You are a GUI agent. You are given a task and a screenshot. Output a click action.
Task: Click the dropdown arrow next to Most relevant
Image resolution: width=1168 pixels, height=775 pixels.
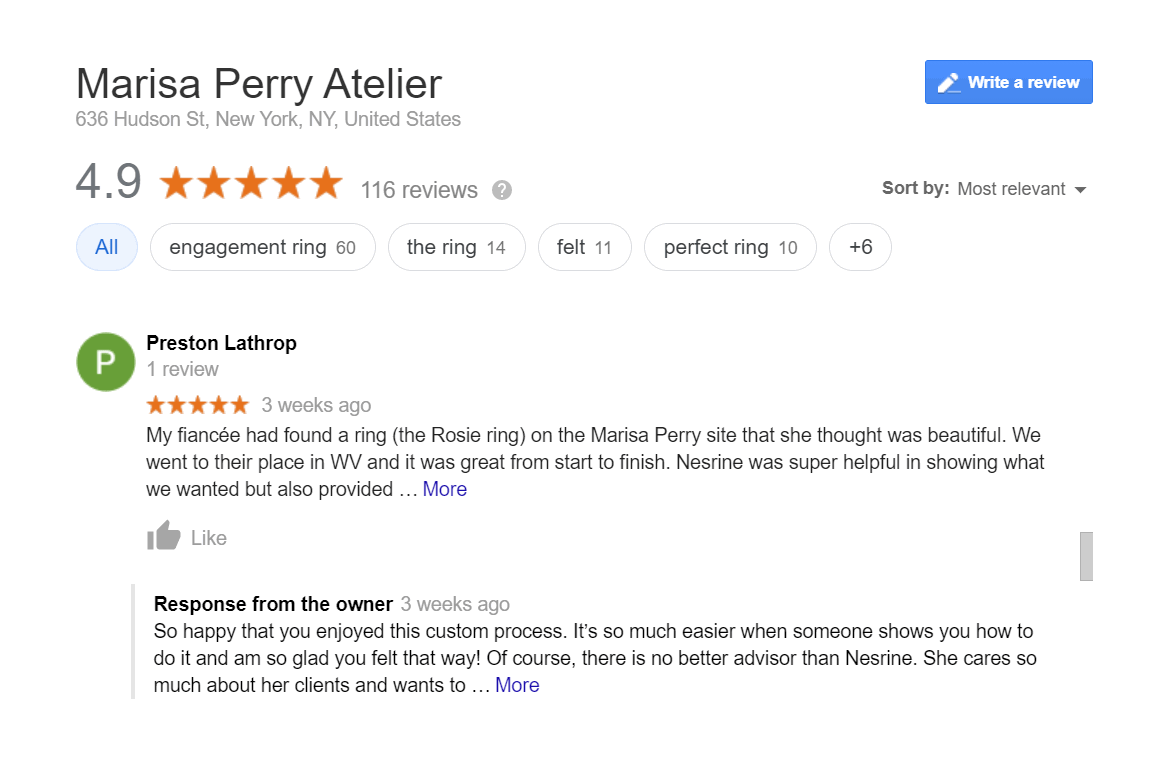coord(1080,190)
